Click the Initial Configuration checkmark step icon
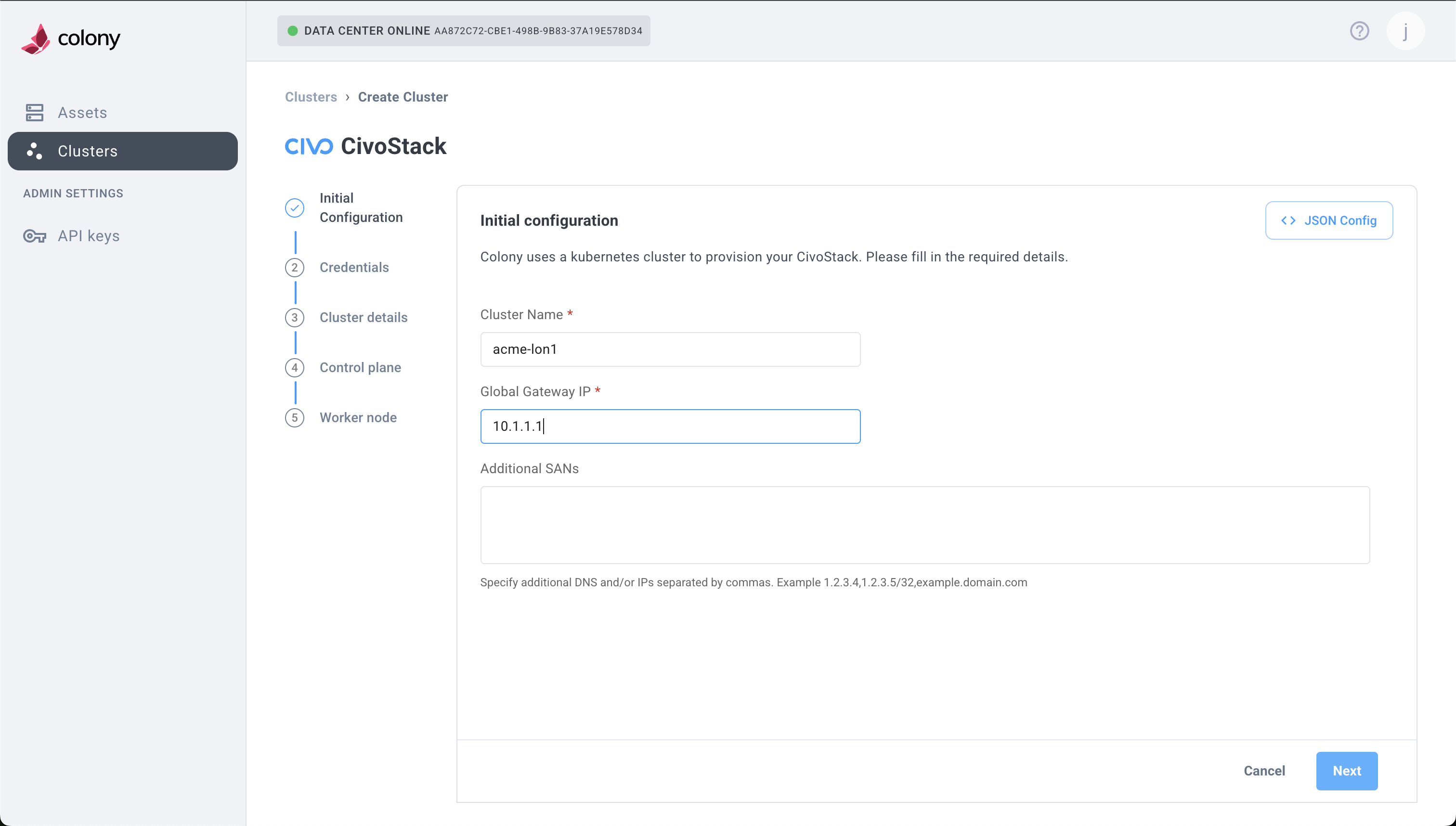The height and width of the screenshot is (826, 1456). [x=295, y=207]
